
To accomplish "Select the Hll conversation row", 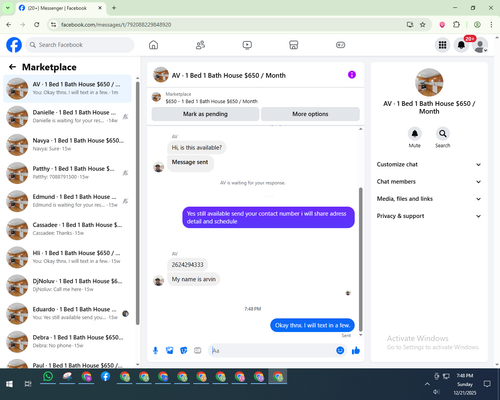I will coord(67,257).
